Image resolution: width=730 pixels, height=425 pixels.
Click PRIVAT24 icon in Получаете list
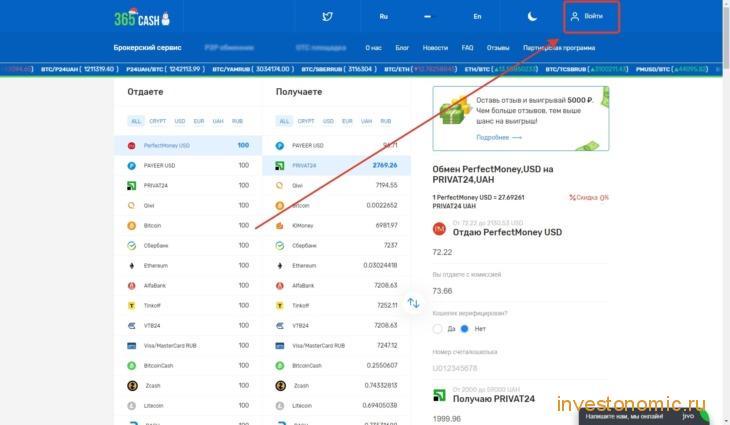280,166
